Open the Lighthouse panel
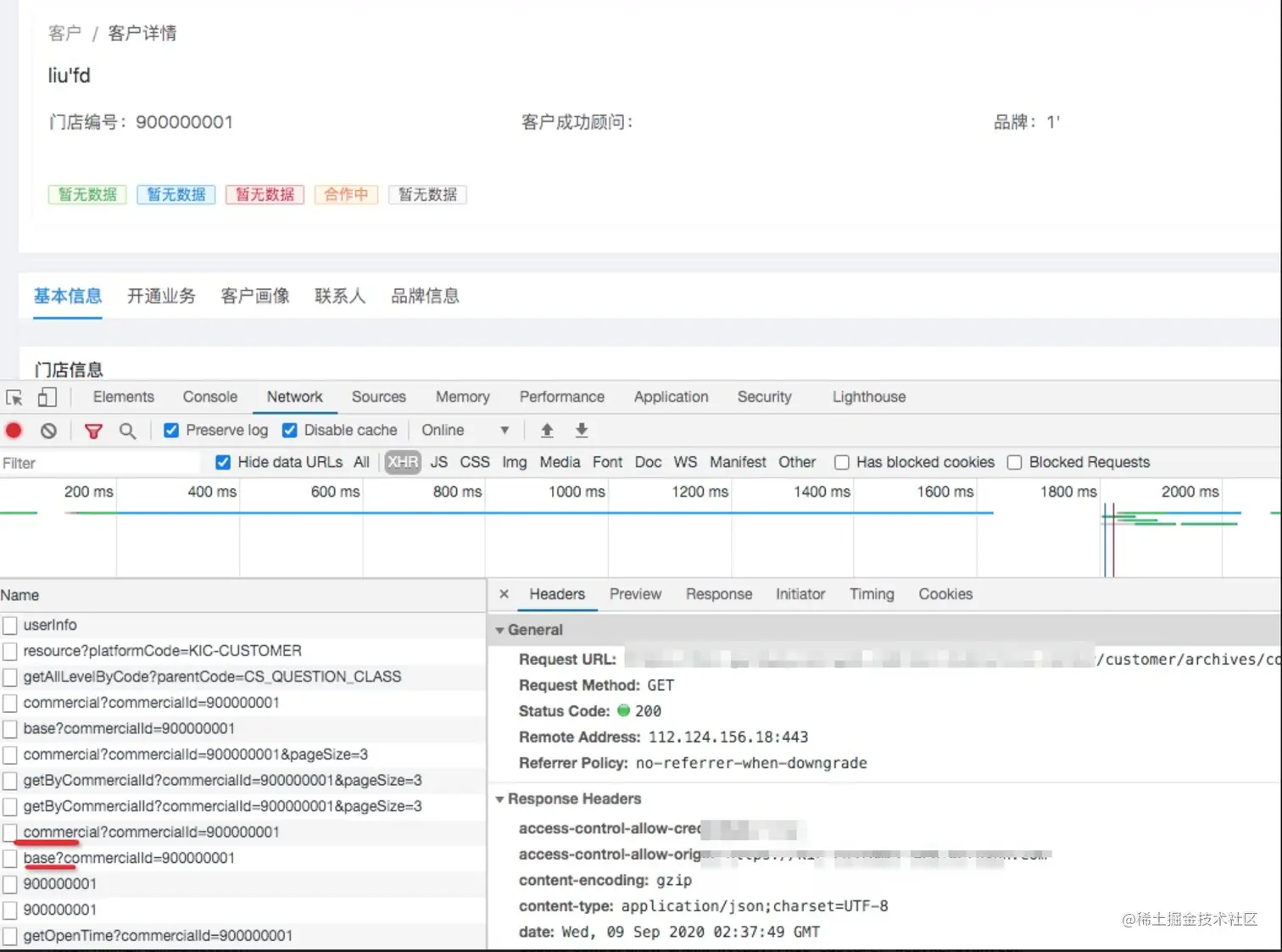 click(869, 397)
